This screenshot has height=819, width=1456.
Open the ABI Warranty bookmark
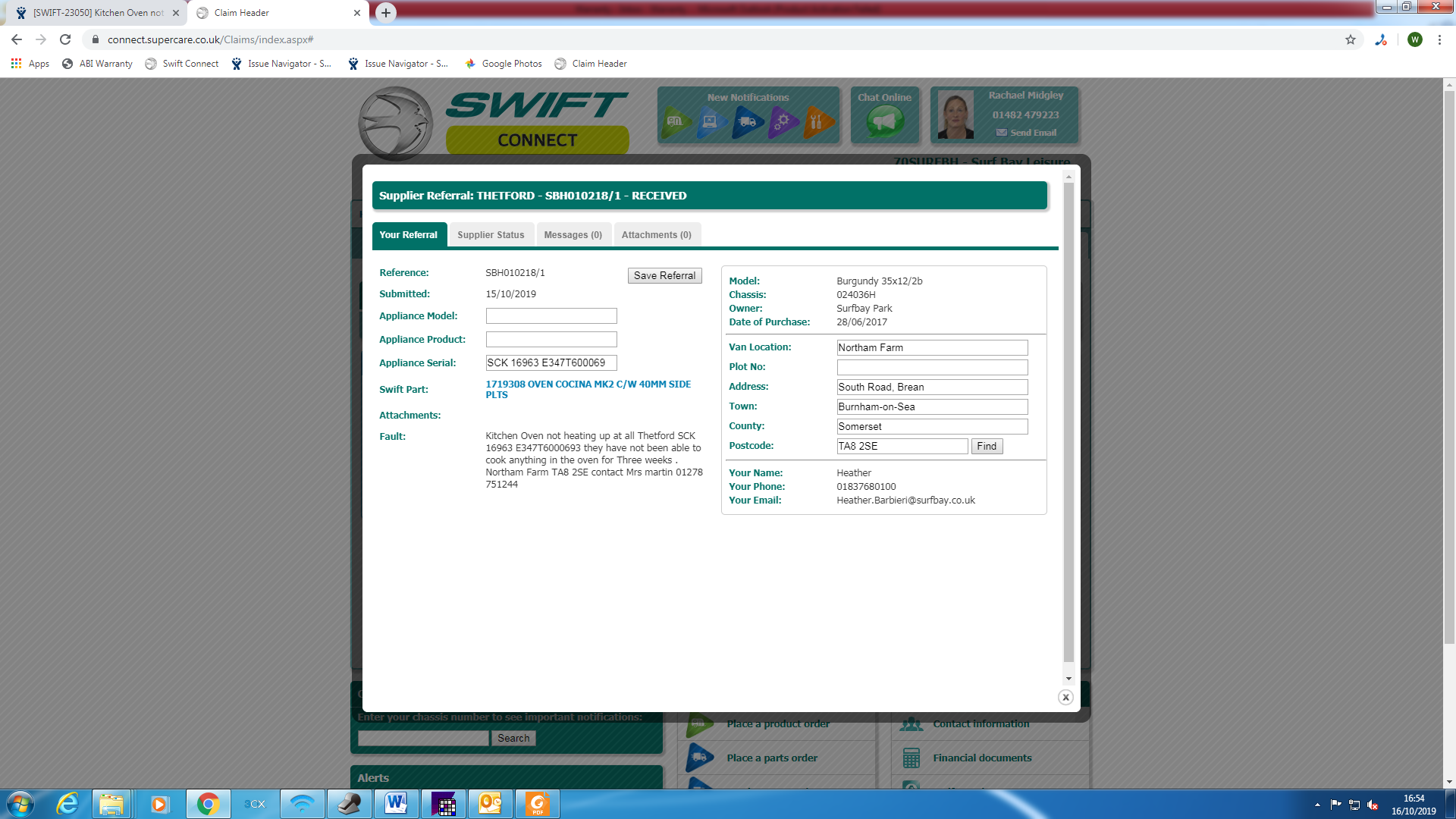tap(97, 64)
